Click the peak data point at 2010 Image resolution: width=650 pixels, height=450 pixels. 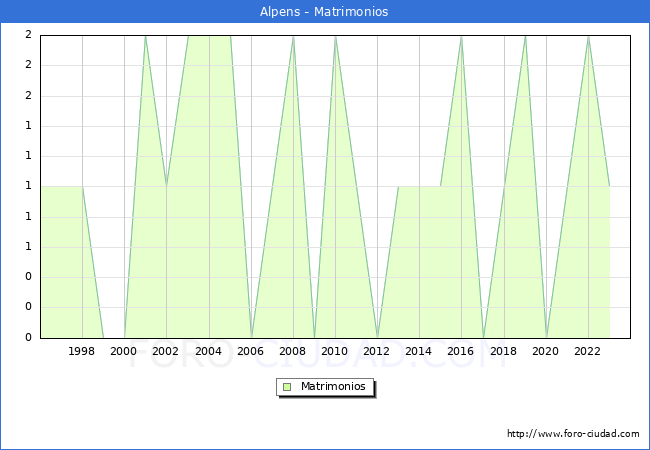[335, 36]
